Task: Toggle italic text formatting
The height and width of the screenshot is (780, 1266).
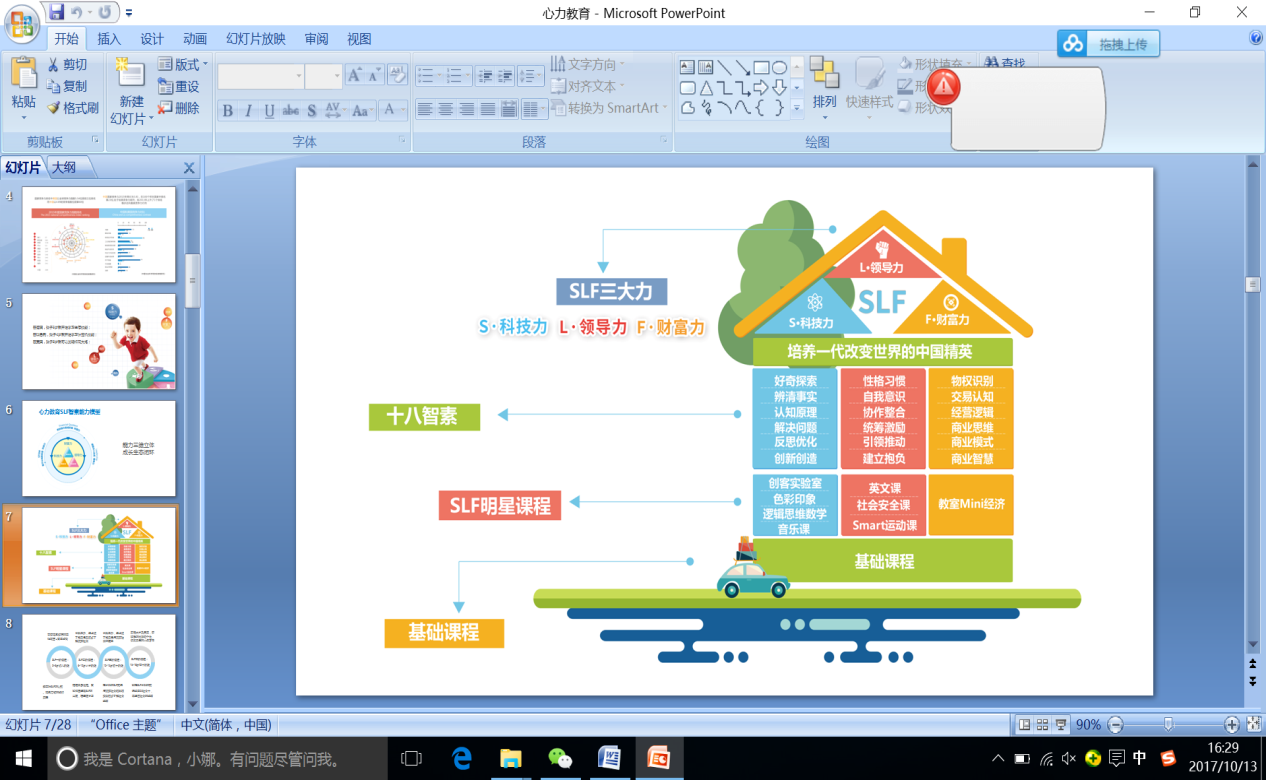Action: click(x=248, y=111)
